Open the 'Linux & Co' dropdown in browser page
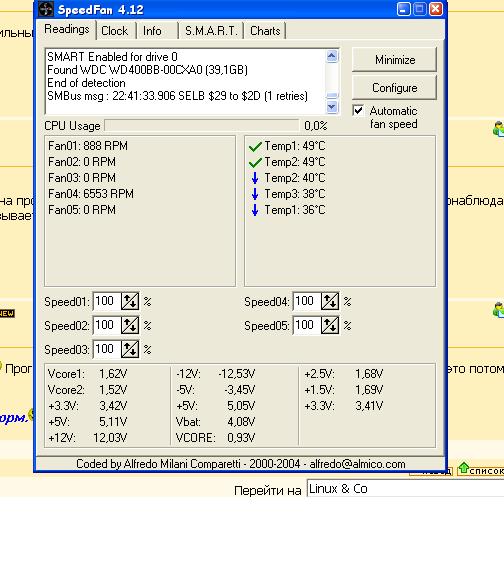This screenshot has width=504, height=581. pyautogui.click(x=405, y=489)
